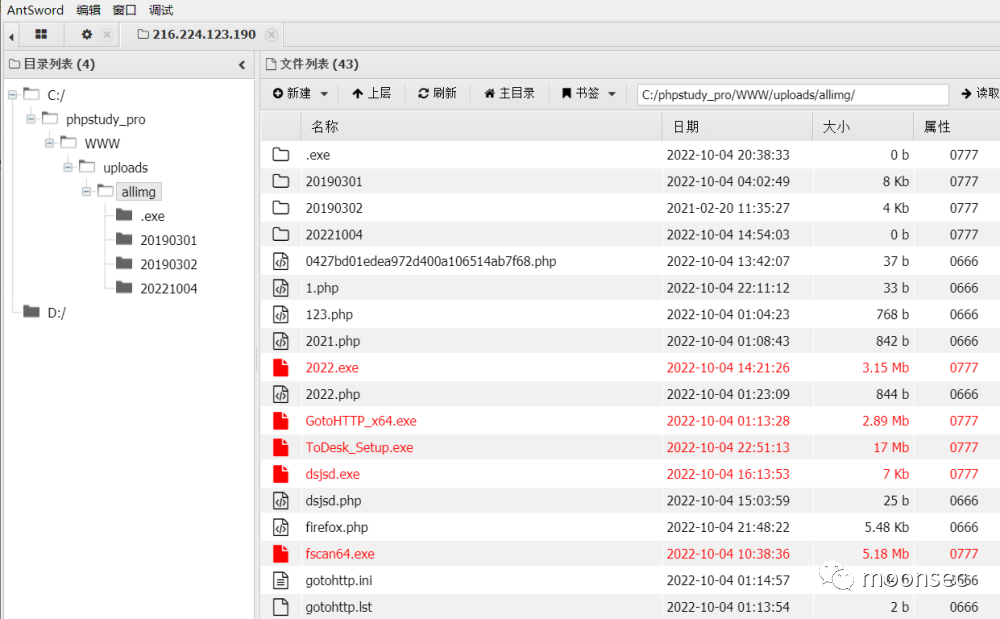Viewport: 1000px width, 619px height.
Task: Click the red file icon for 2022.exe
Action: coord(281,368)
